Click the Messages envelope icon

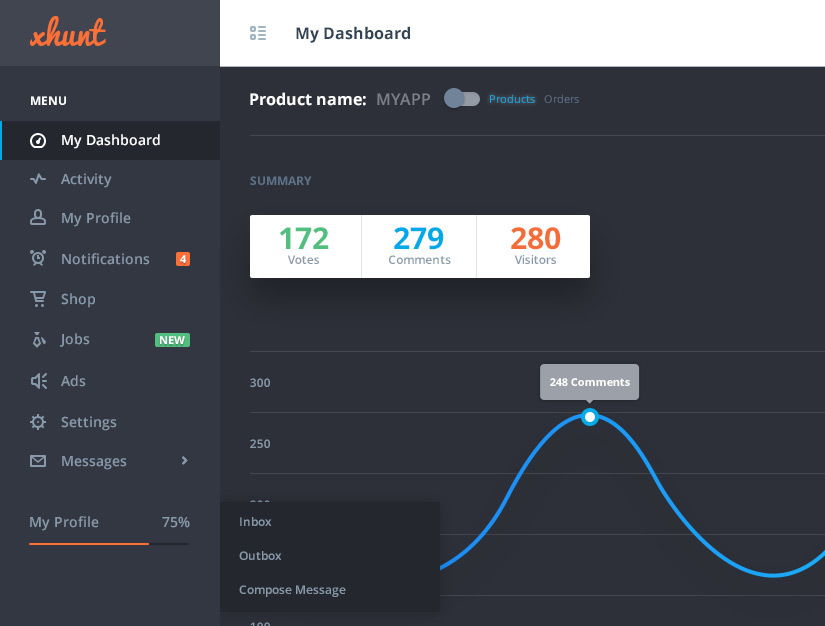coord(38,461)
